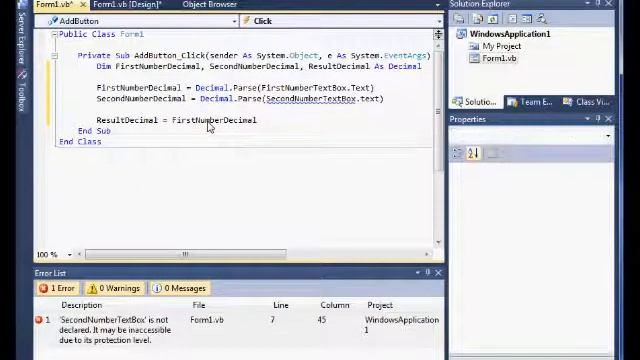Select the Solution Explorer bottom tab
This screenshot has height=360, width=640.
coord(476,102)
